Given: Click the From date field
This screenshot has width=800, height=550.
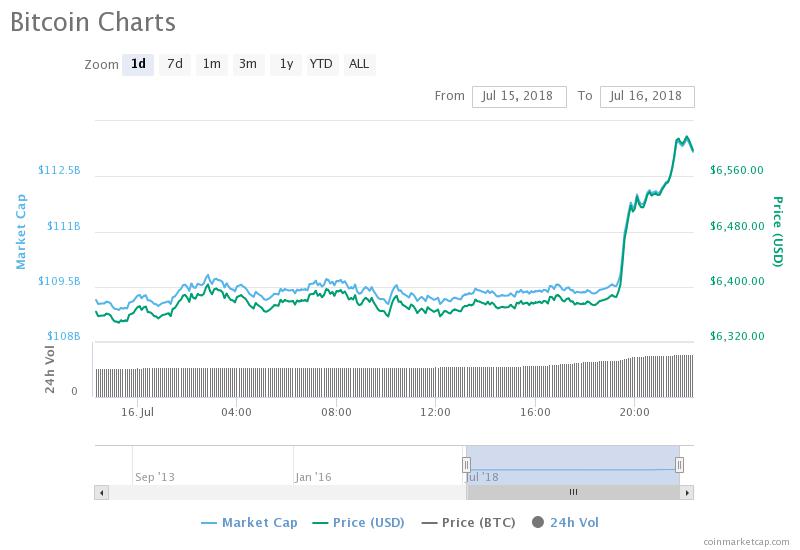Looking at the screenshot, I should click(519, 96).
